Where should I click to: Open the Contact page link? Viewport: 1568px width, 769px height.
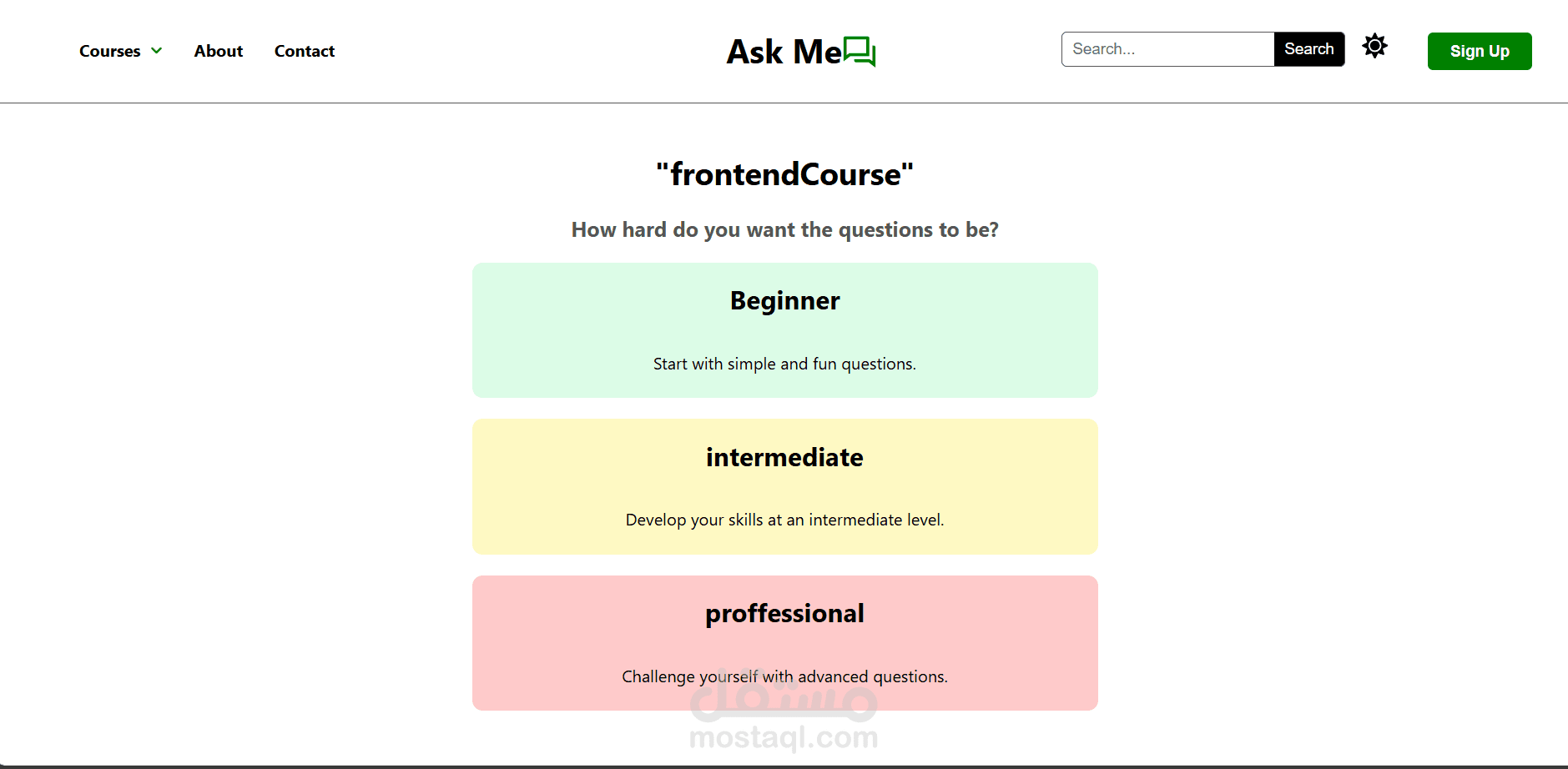tap(305, 51)
